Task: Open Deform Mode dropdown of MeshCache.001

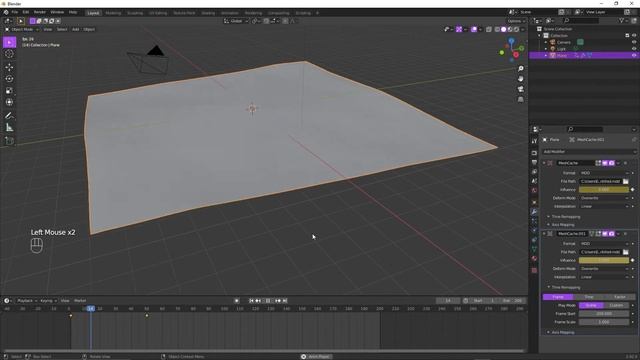Action: pyautogui.click(x=604, y=269)
